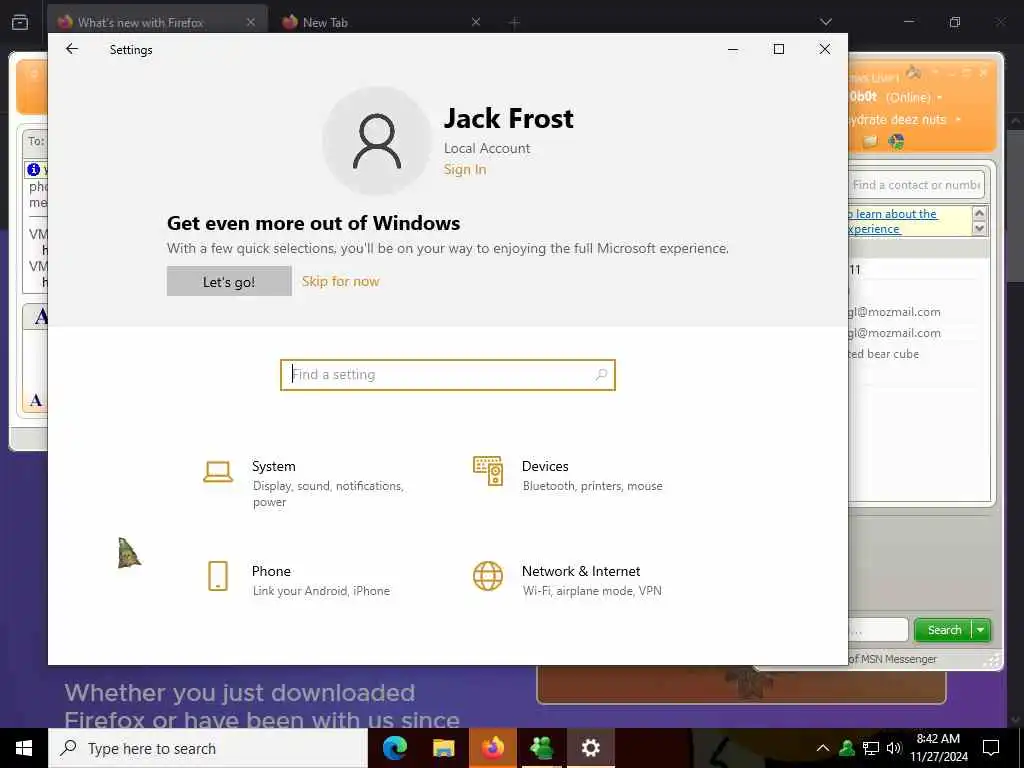Open the personal message dropdown arrow in Messenger

(958, 120)
